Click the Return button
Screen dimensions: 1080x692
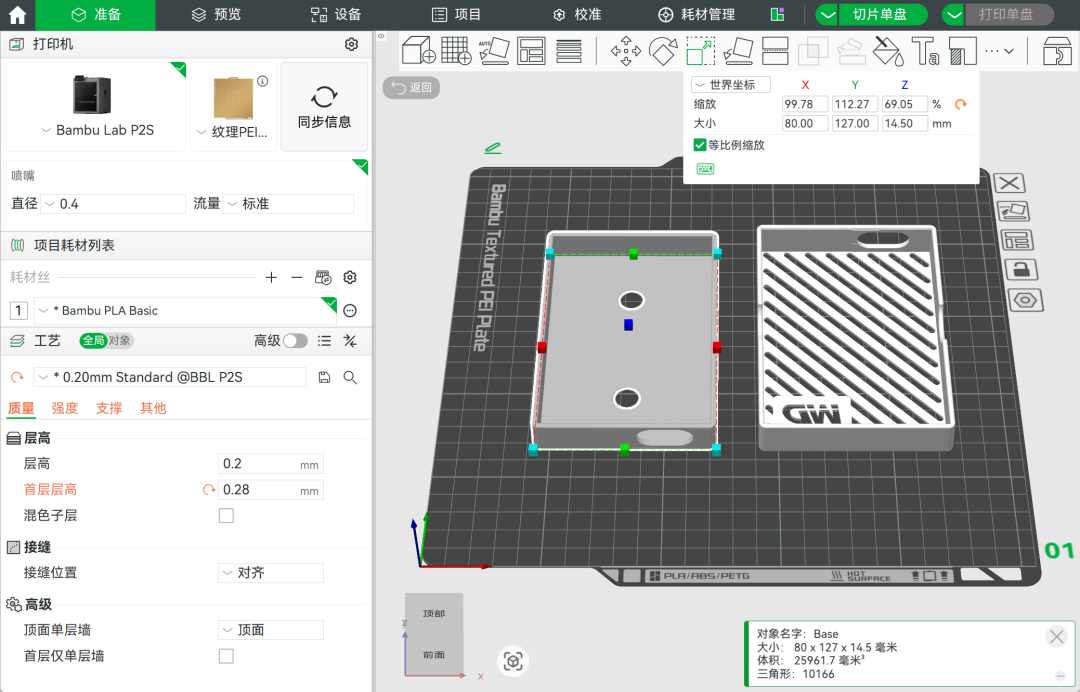(411, 87)
